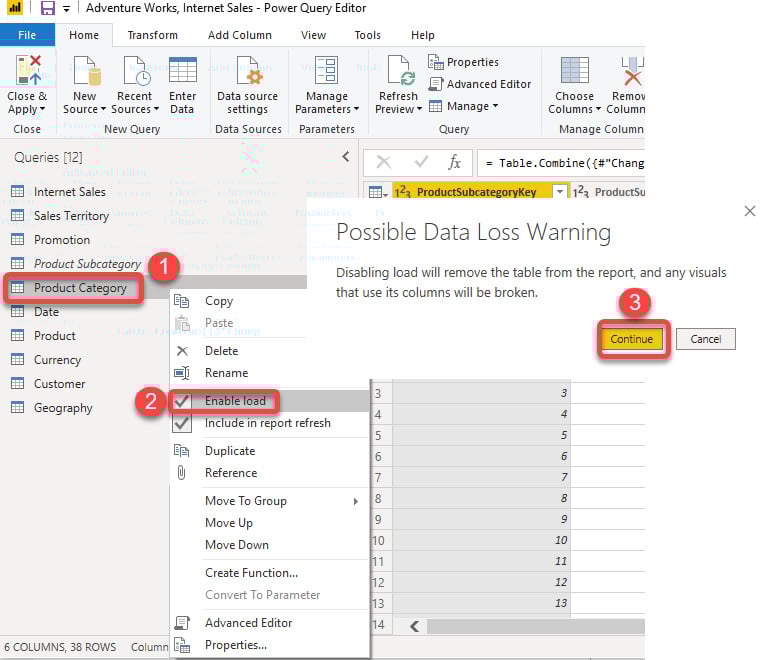Select the Currency query
This screenshot has height=660, width=762.
(x=57, y=360)
